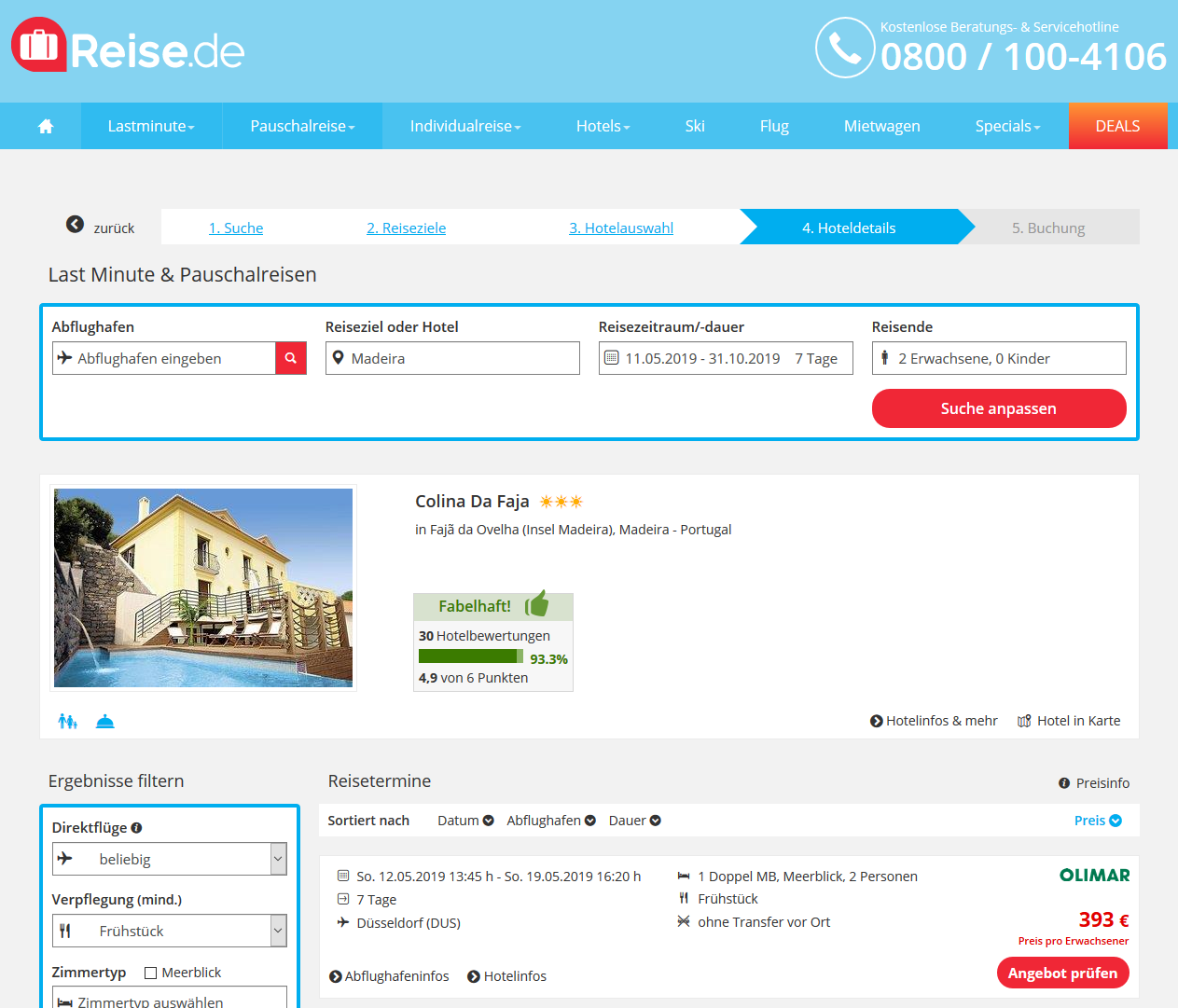The height and width of the screenshot is (1008, 1178).
Task: Click the red airport search magnifier button
Action: point(291,358)
